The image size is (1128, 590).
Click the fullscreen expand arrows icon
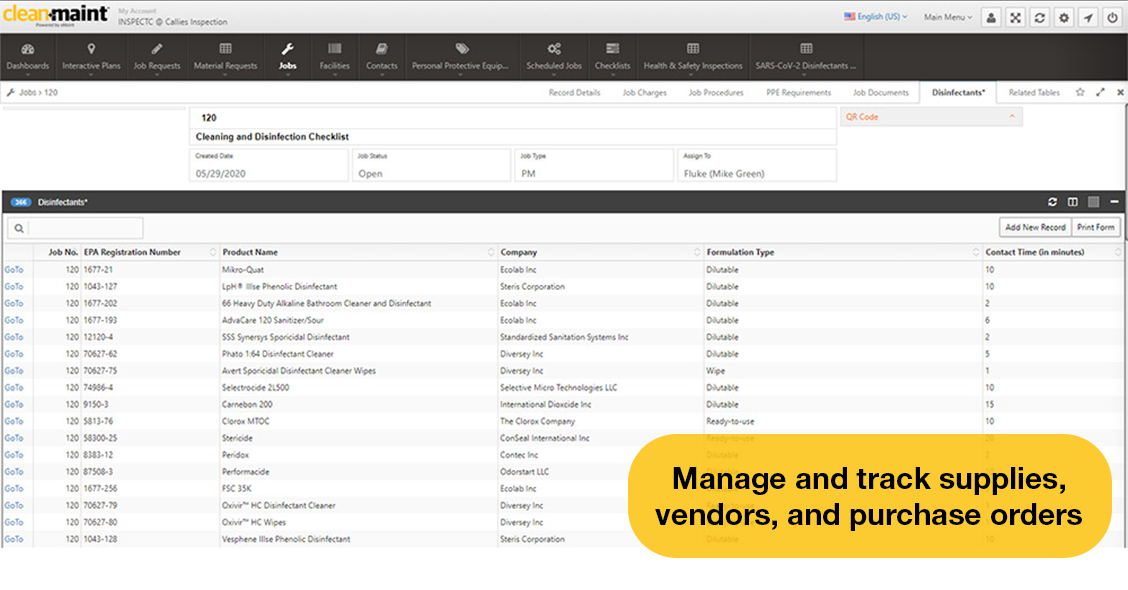tap(1015, 17)
